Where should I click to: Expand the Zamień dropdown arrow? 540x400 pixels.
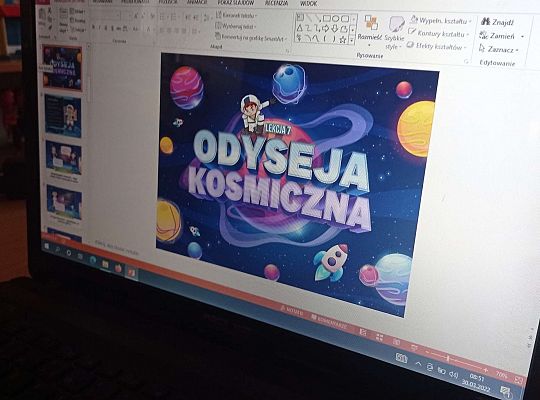click(522, 37)
